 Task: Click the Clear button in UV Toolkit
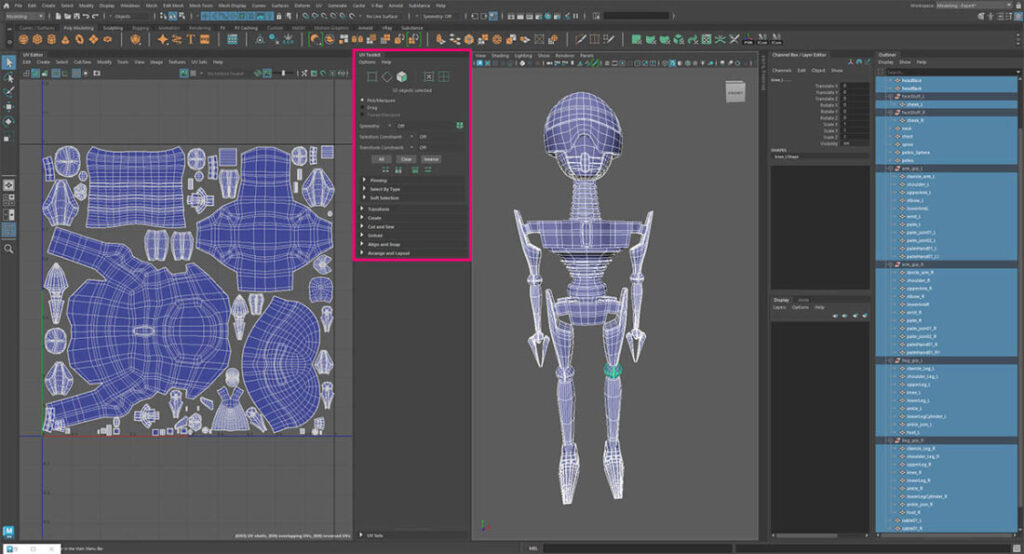(406, 159)
